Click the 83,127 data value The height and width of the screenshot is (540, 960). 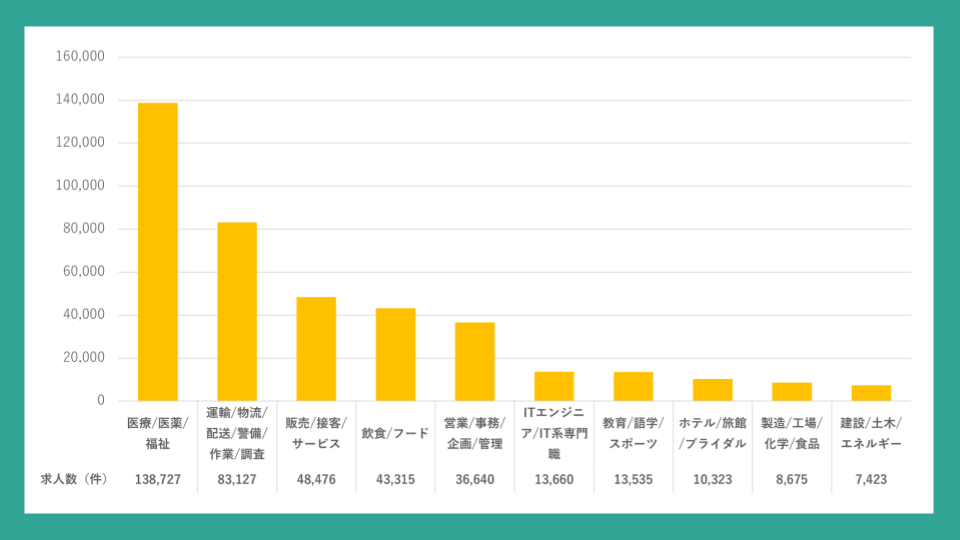pos(237,480)
